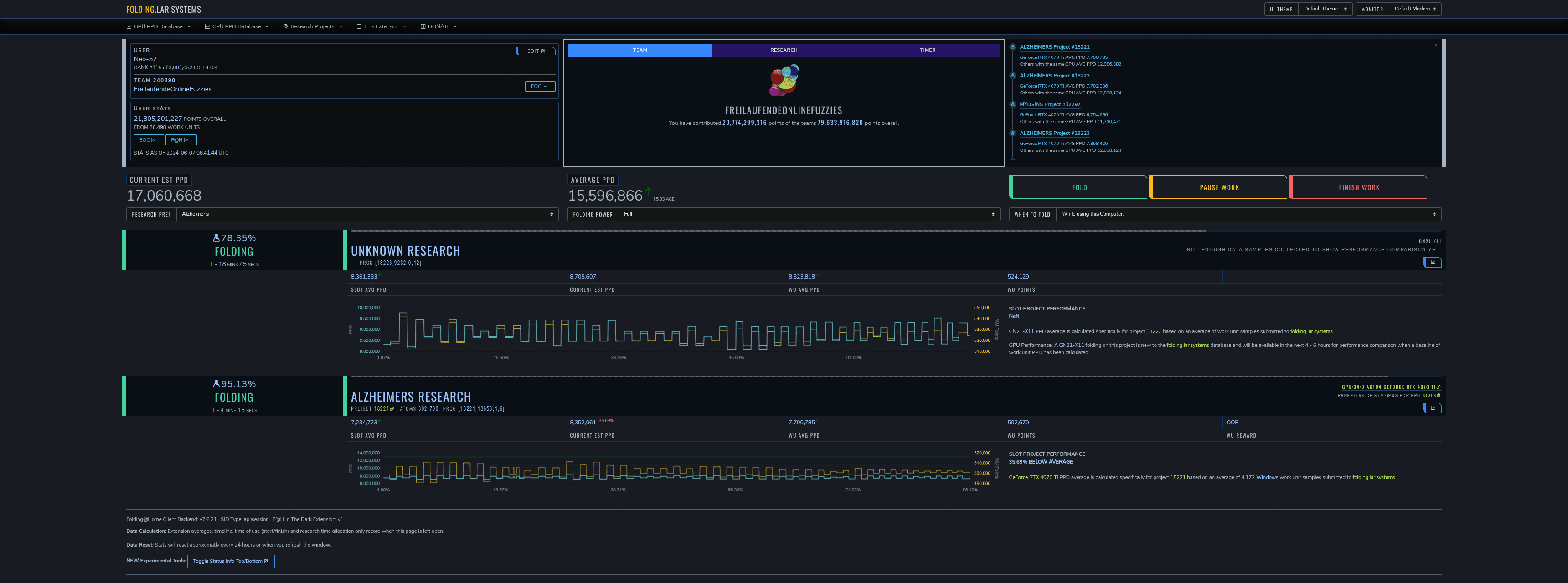Click the ALZHEIMERS Project #18221 molecule icon

[x=1013, y=47]
